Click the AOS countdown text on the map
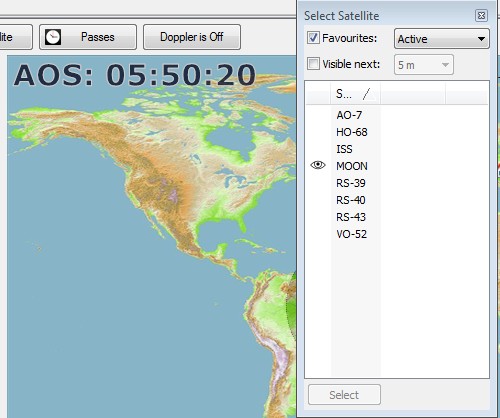The image size is (500, 418). click(x=135, y=75)
